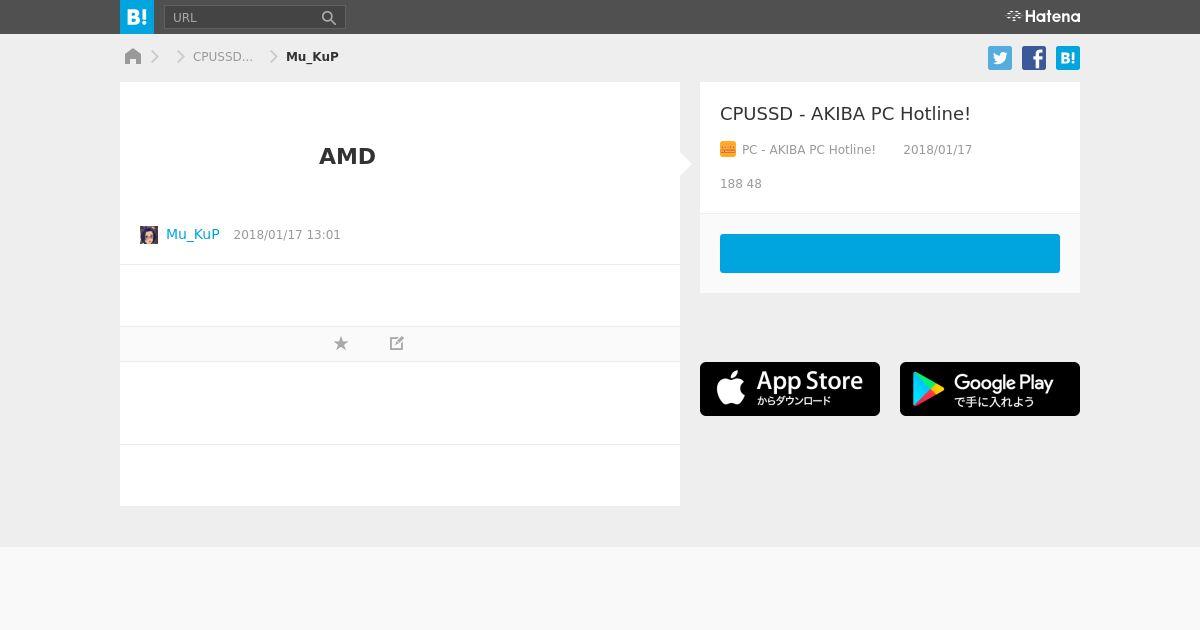Download from the App Store badge
Screen dimensions: 1200x630
pyautogui.click(x=790, y=389)
